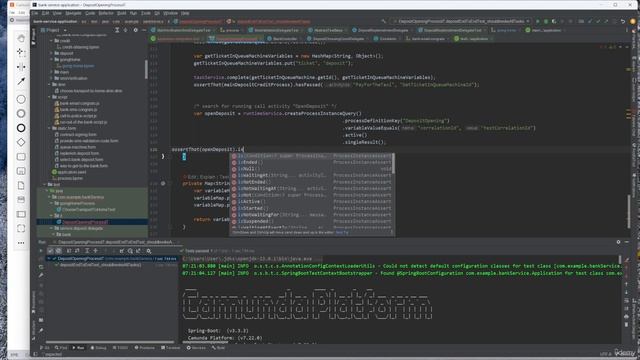640x360 pixels.
Task: Collapse the script folder in project tree
Action: coord(49,97)
